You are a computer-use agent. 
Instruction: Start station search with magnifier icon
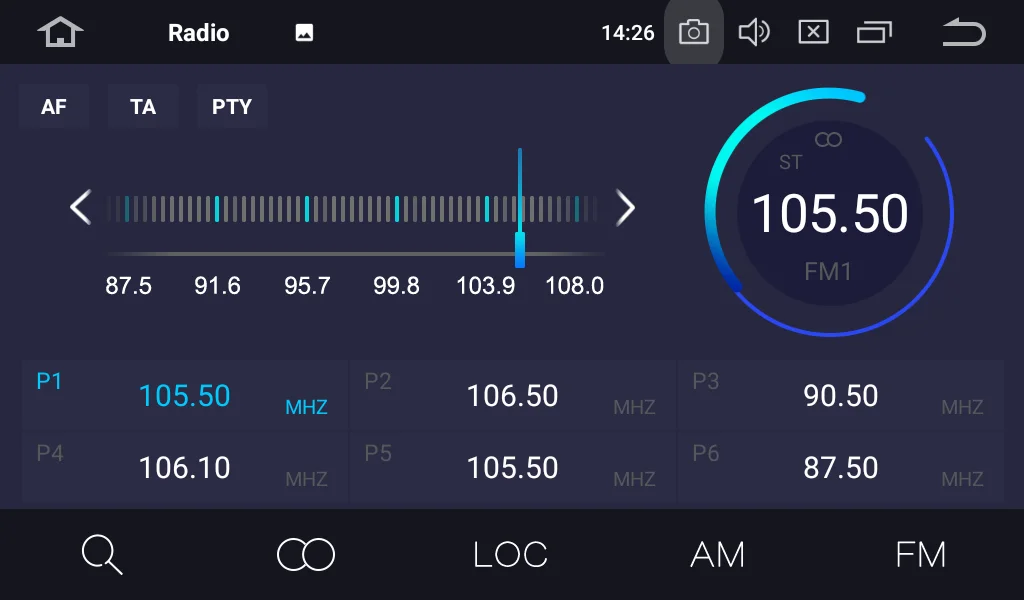(x=102, y=554)
